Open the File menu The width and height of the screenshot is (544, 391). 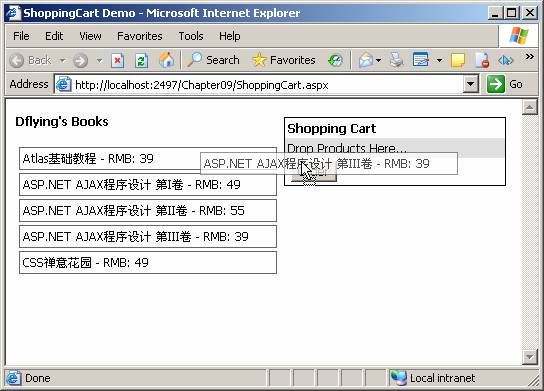[x=21, y=36]
